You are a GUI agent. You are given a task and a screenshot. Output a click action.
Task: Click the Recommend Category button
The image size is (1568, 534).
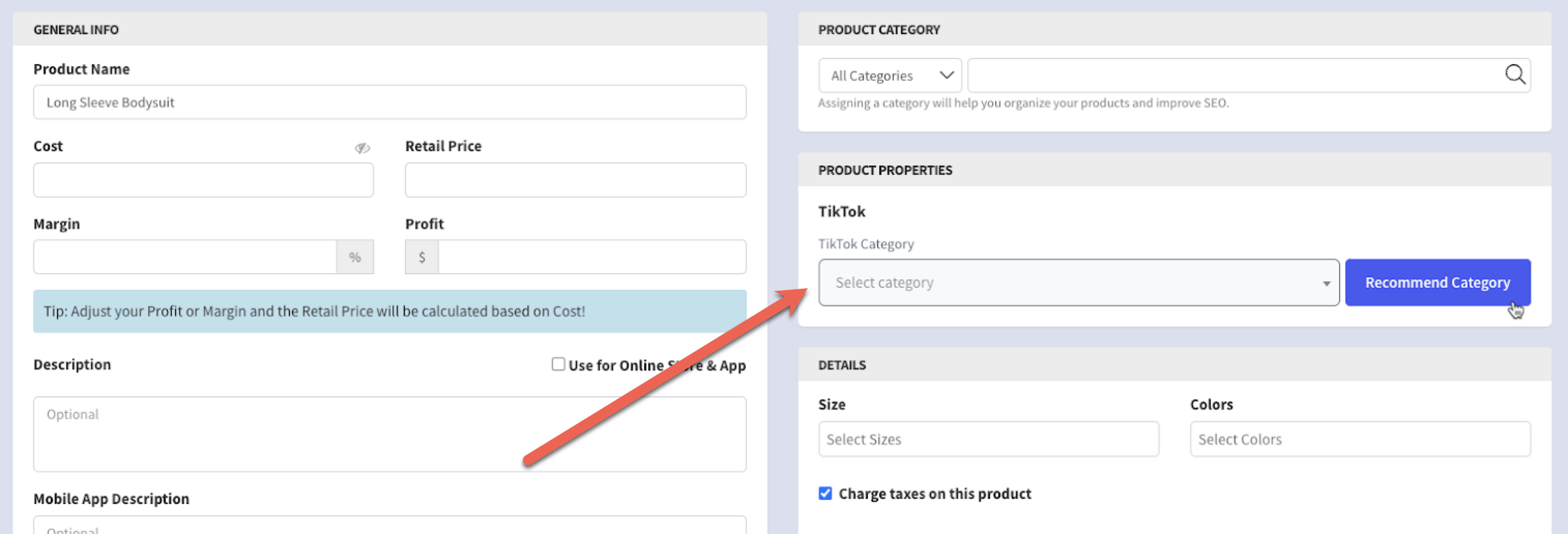click(1438, 282)
